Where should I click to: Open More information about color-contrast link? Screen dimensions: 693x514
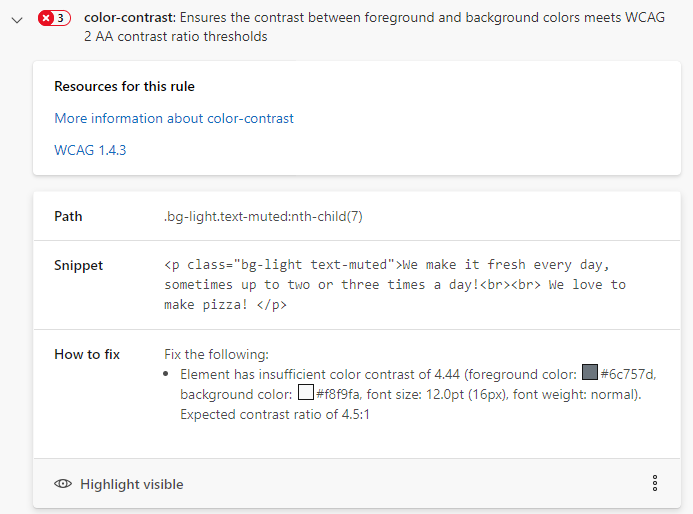tap(174, 118)
